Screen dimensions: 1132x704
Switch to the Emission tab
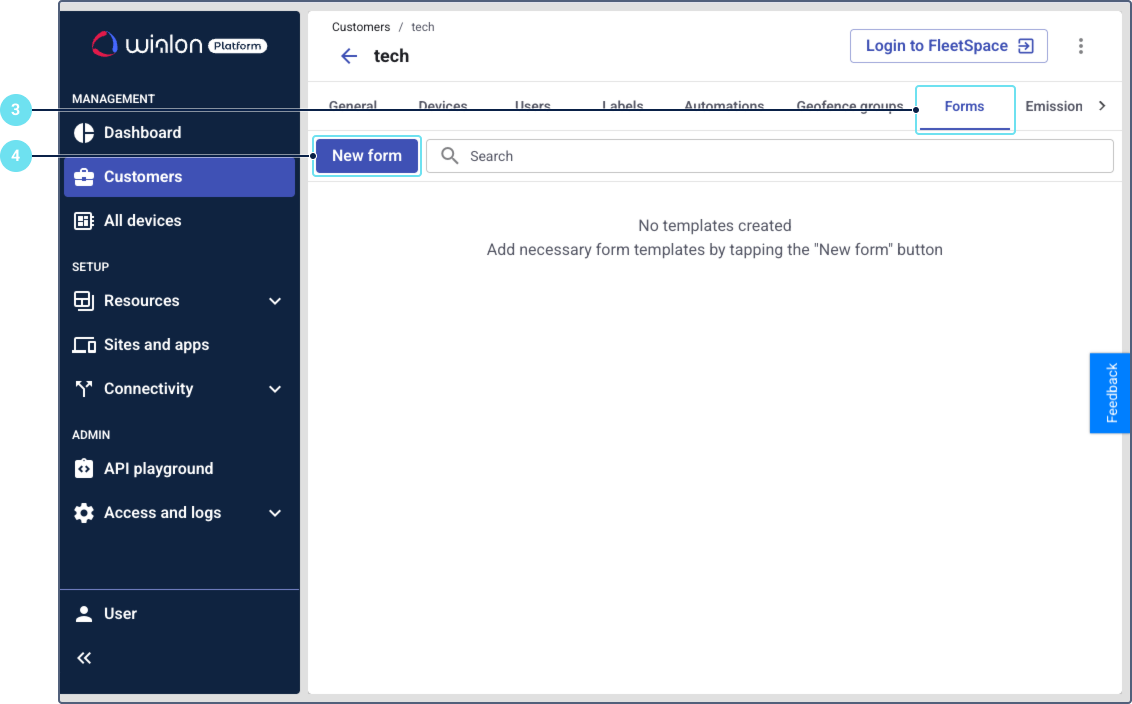tap(1053, 107)
